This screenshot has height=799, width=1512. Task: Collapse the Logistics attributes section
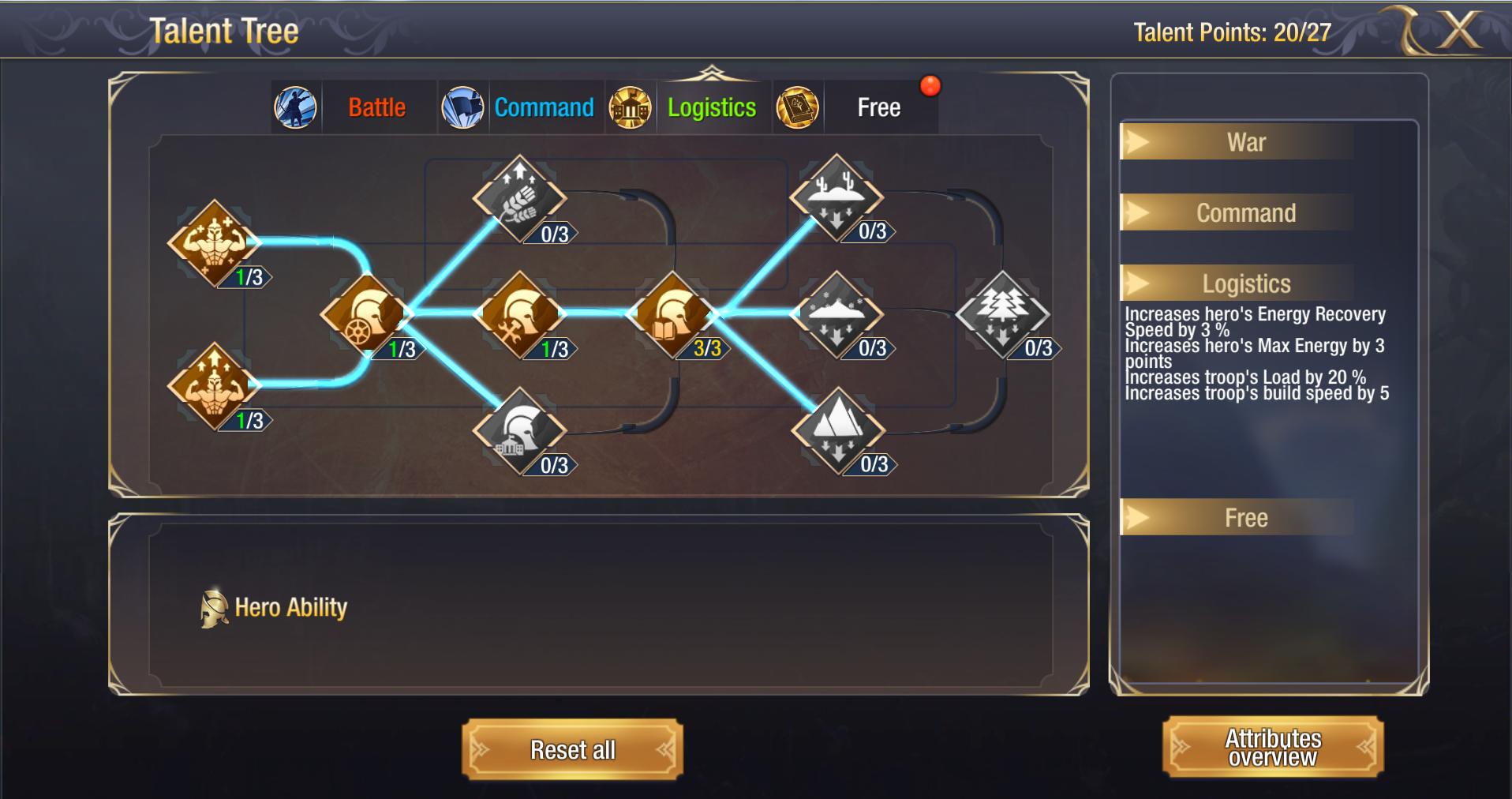(1237, 283)
